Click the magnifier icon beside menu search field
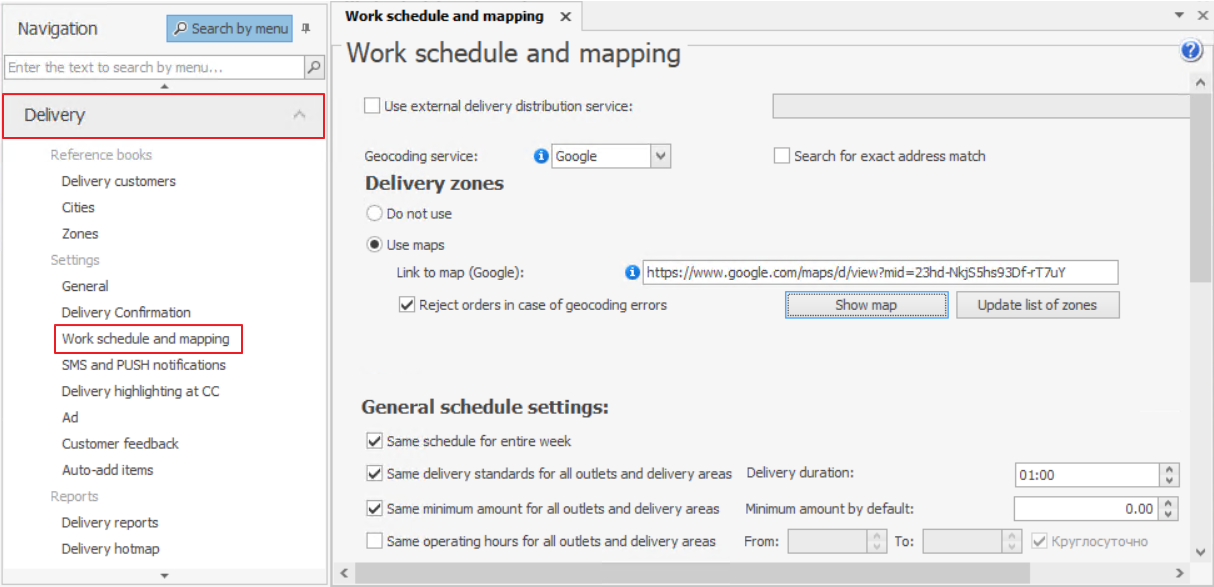 (x=314, y=68)
